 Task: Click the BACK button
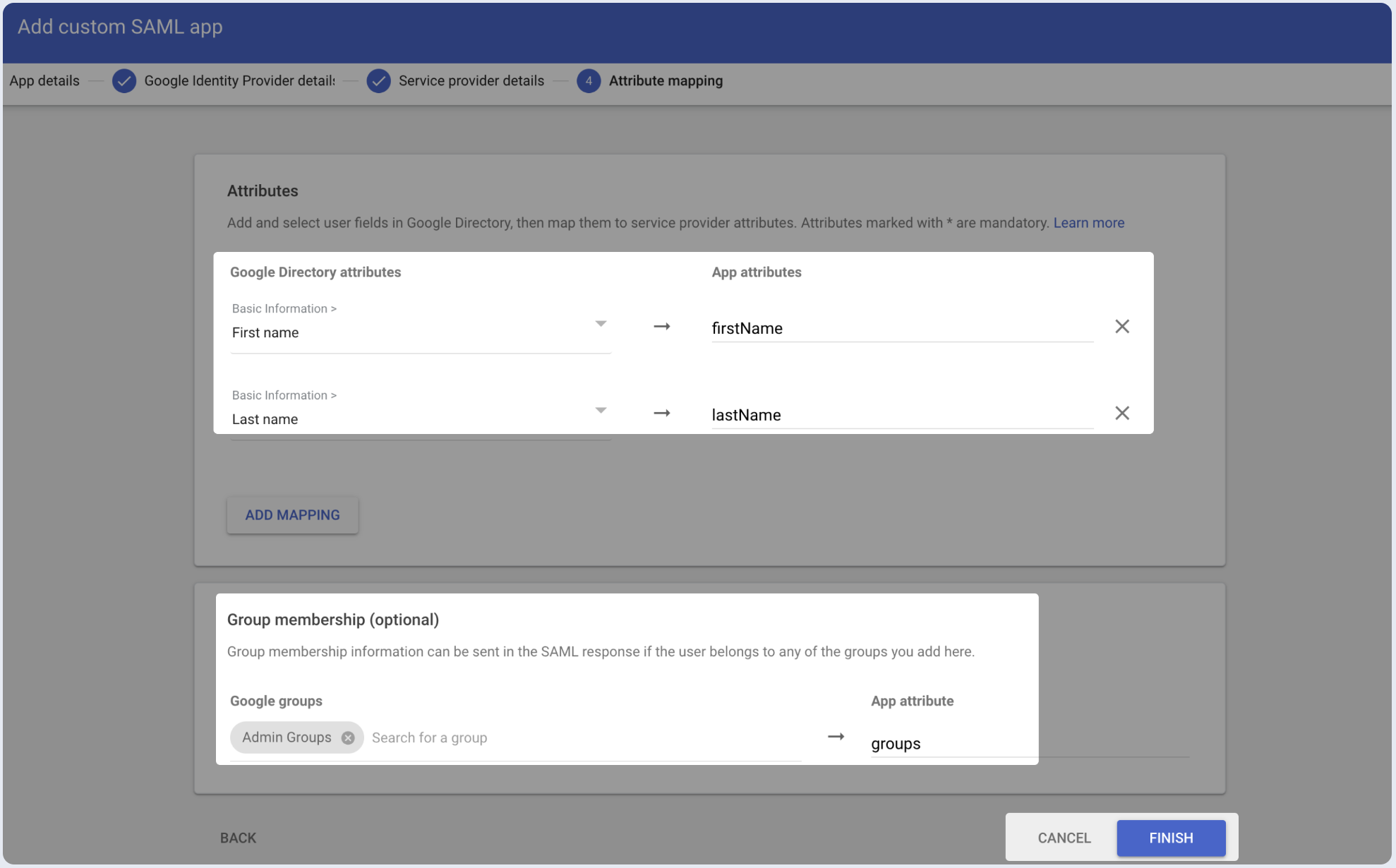pyautogui.click(x=238, y=838)
